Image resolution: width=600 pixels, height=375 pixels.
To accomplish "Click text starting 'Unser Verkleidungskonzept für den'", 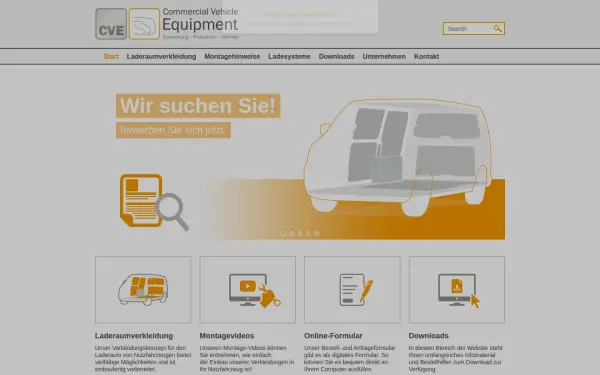I will (x=143, y=359).
